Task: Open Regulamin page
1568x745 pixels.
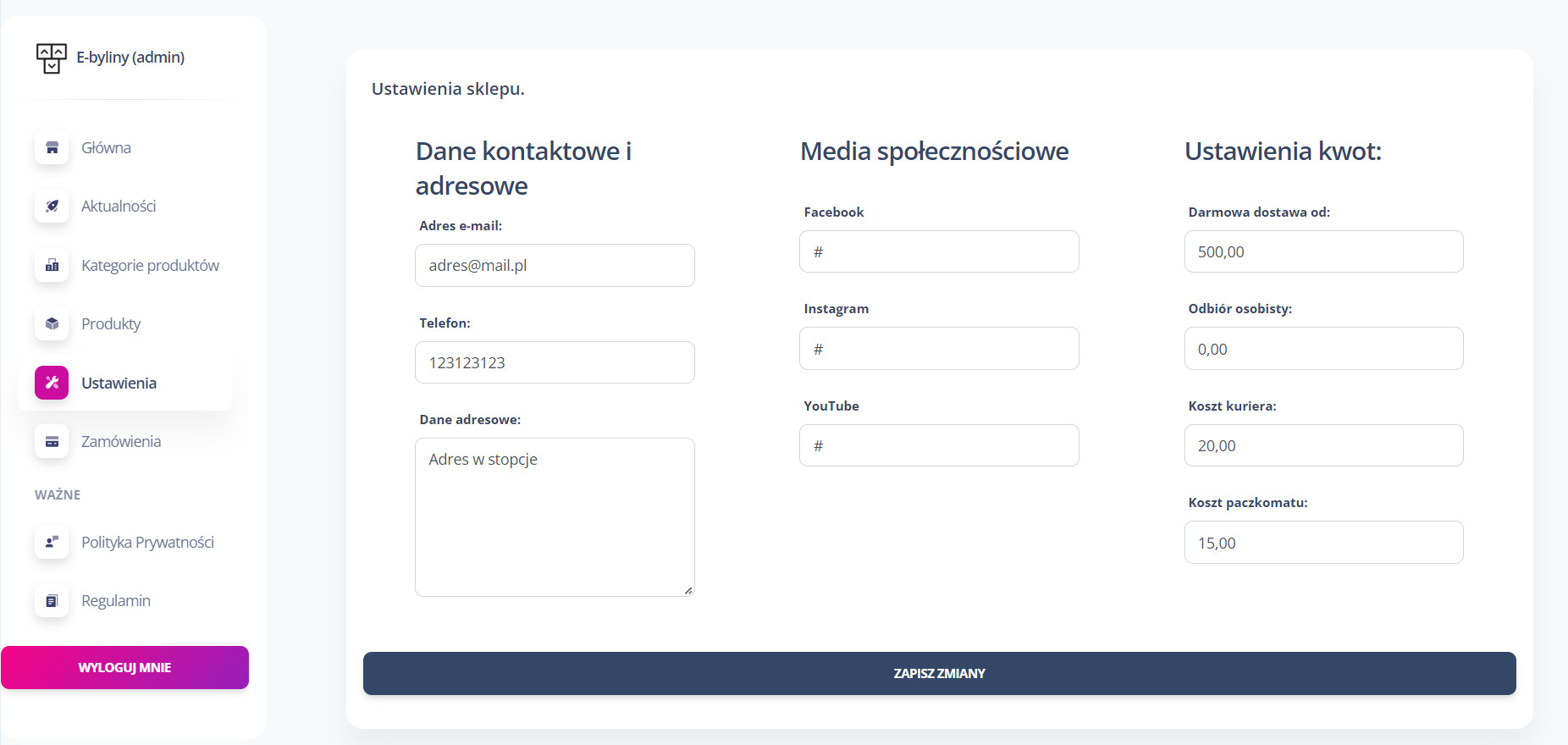Action: point(124,600)
